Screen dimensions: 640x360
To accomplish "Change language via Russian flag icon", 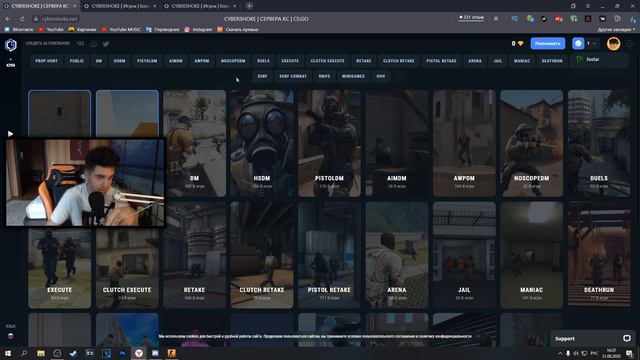I will coord(11,336).
